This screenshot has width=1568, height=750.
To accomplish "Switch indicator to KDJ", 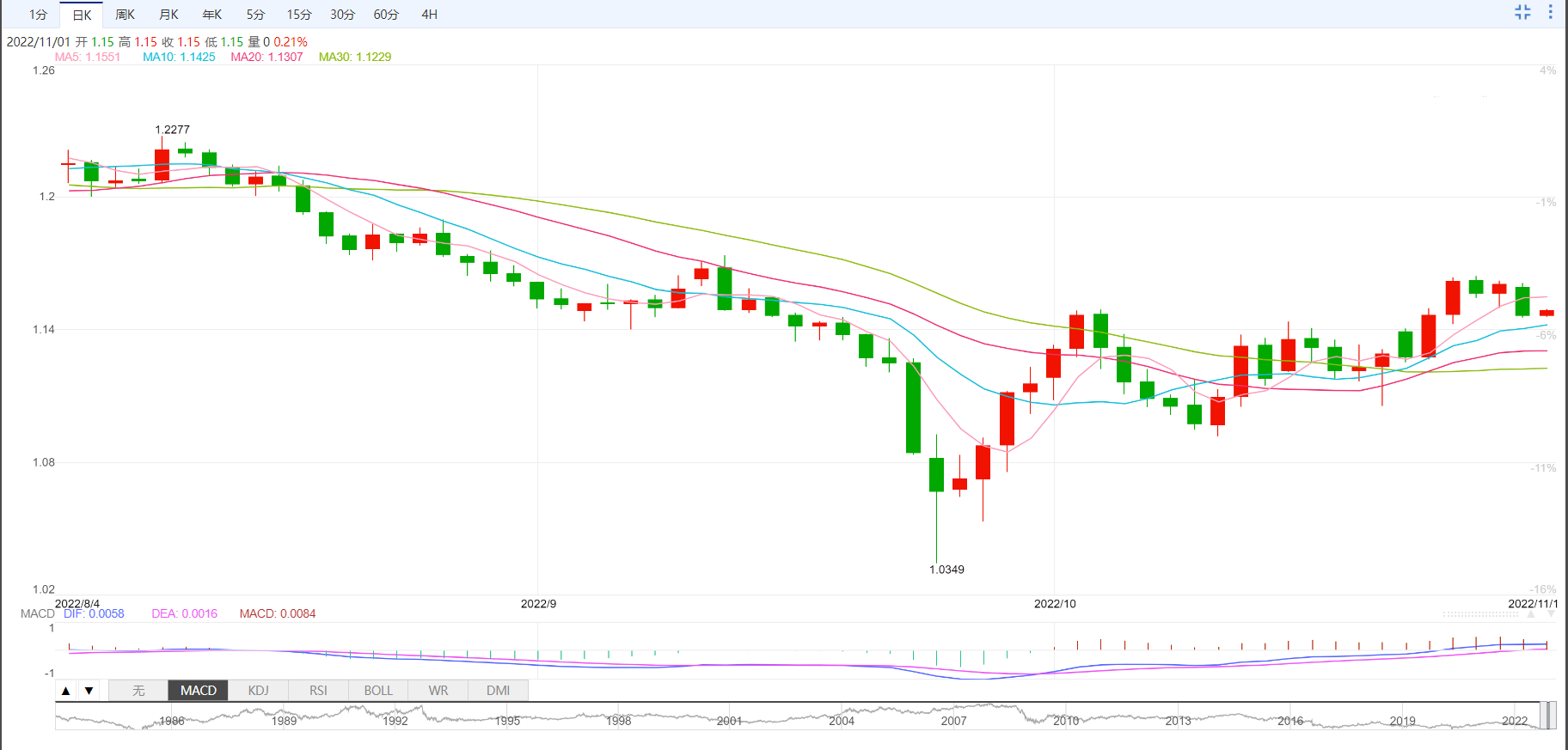I will [x=258, y=691].
